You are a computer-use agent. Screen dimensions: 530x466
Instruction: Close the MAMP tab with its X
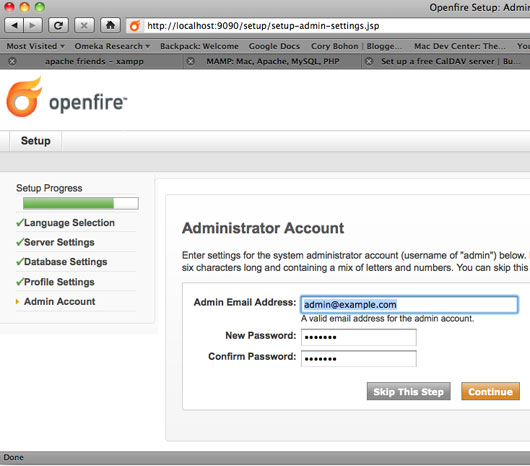pyautogui.click(x=191, y=61)
